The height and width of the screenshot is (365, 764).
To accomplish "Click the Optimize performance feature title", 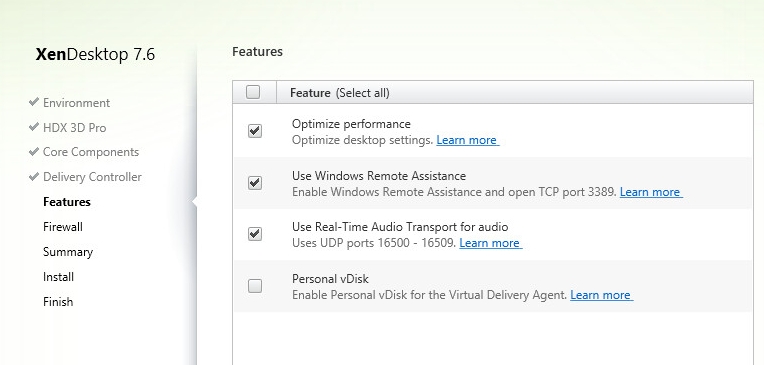I will tap(351, 124).
